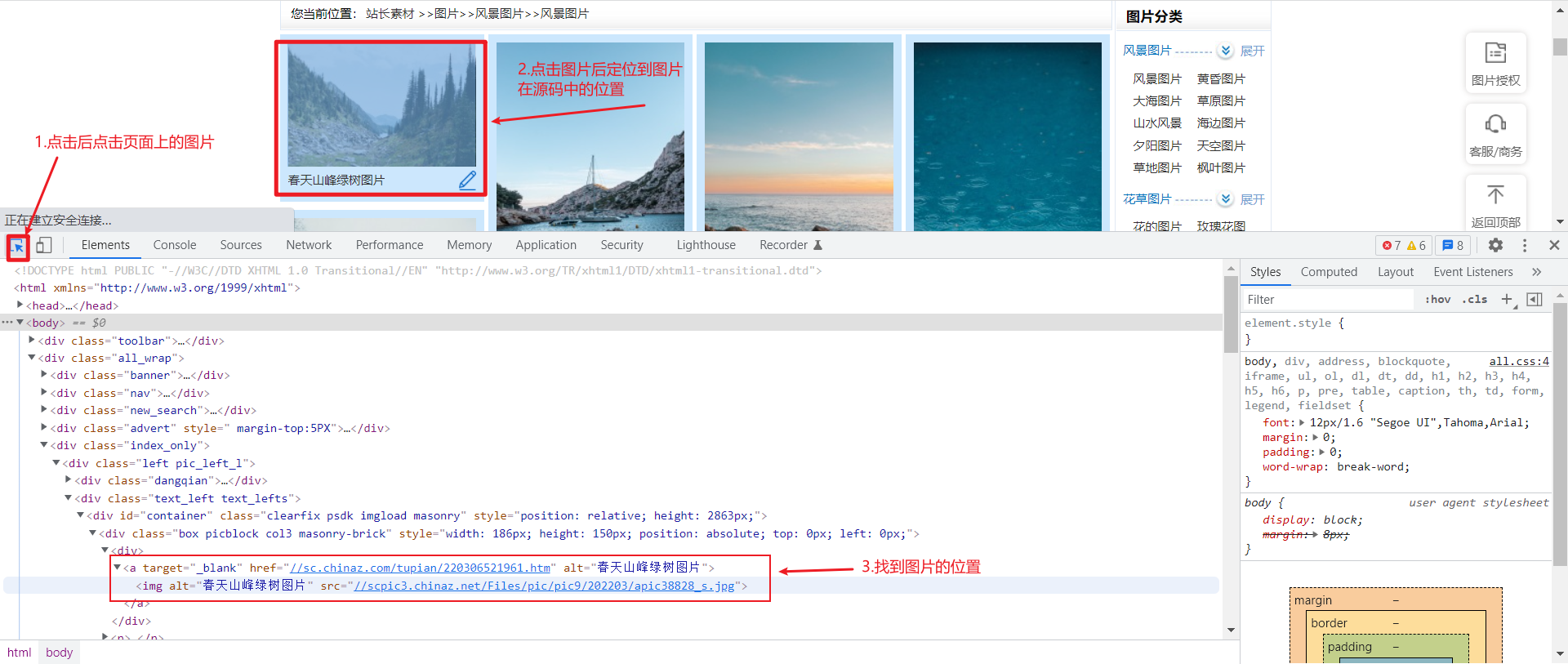Expand the div class new_search node

[x=44, y=410]
